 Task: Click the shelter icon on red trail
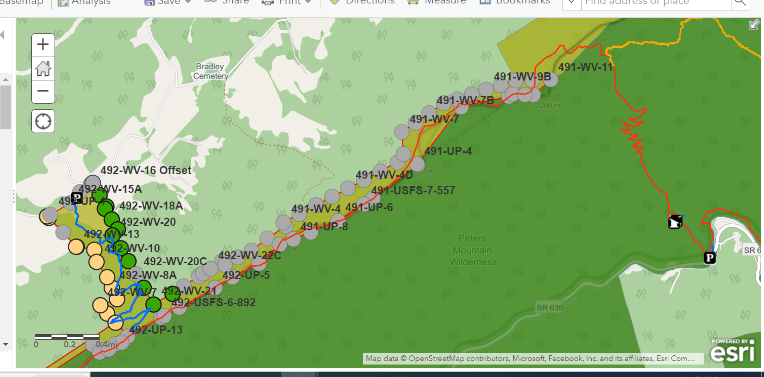674,222
